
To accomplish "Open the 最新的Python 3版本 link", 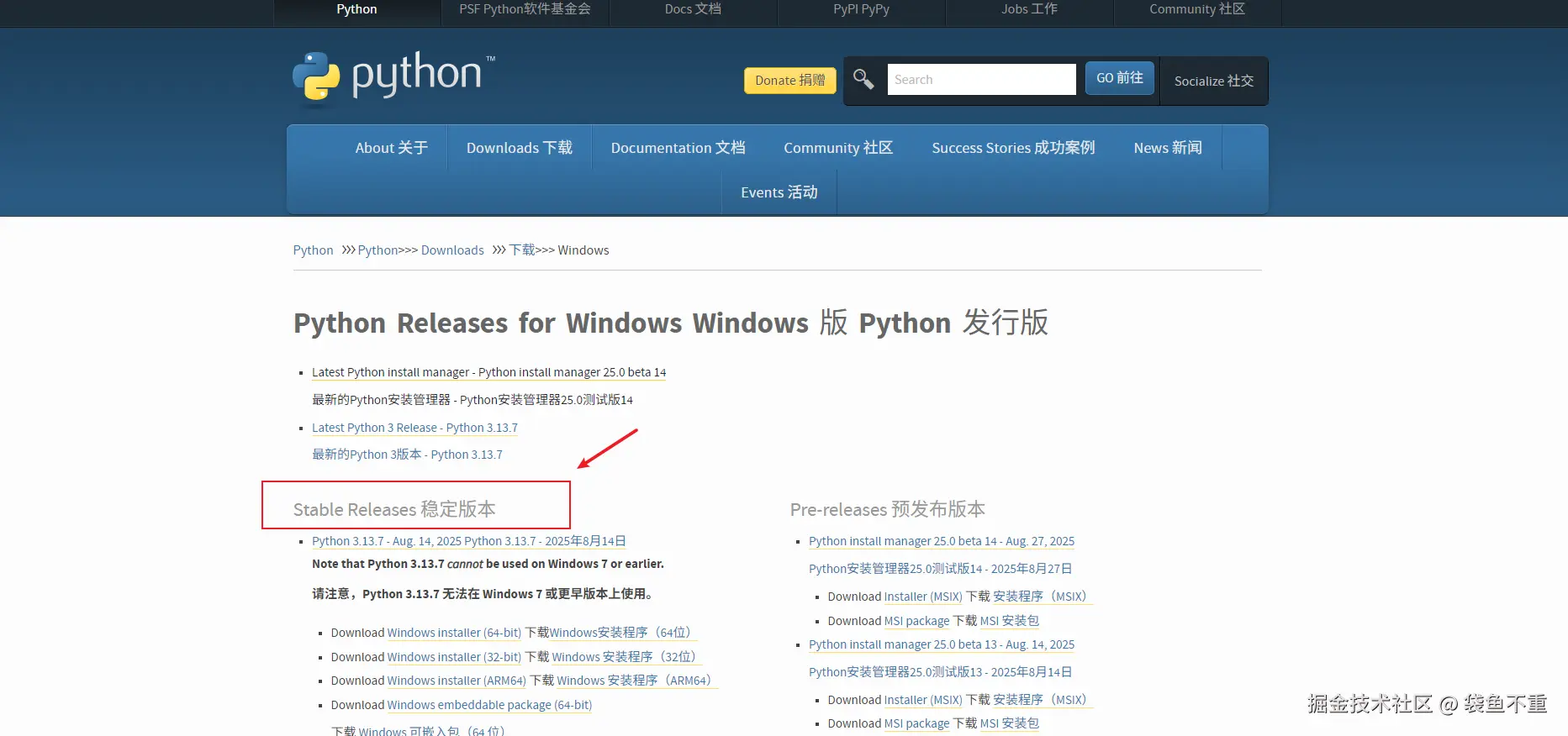I will point(407,455).
